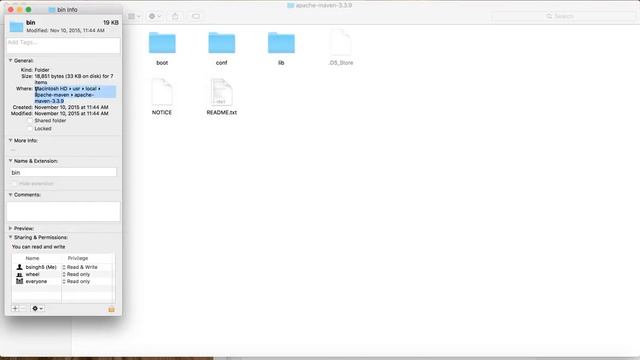
Task: Click the bsingh5 (Me) user icon
Action: click(19, 267)
